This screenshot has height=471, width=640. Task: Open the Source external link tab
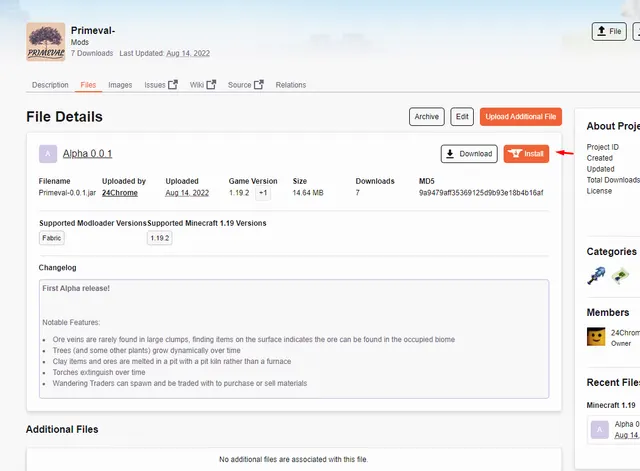(x=246, y=85)
